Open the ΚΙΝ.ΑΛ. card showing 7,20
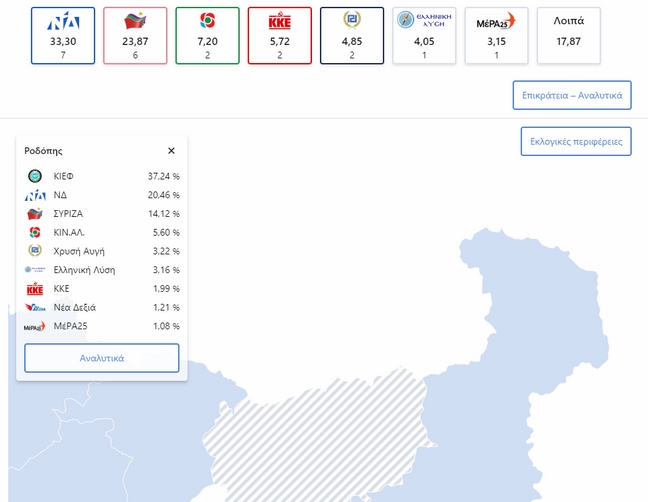This screenshot has width=660, height=502. [x=207, y=35]
